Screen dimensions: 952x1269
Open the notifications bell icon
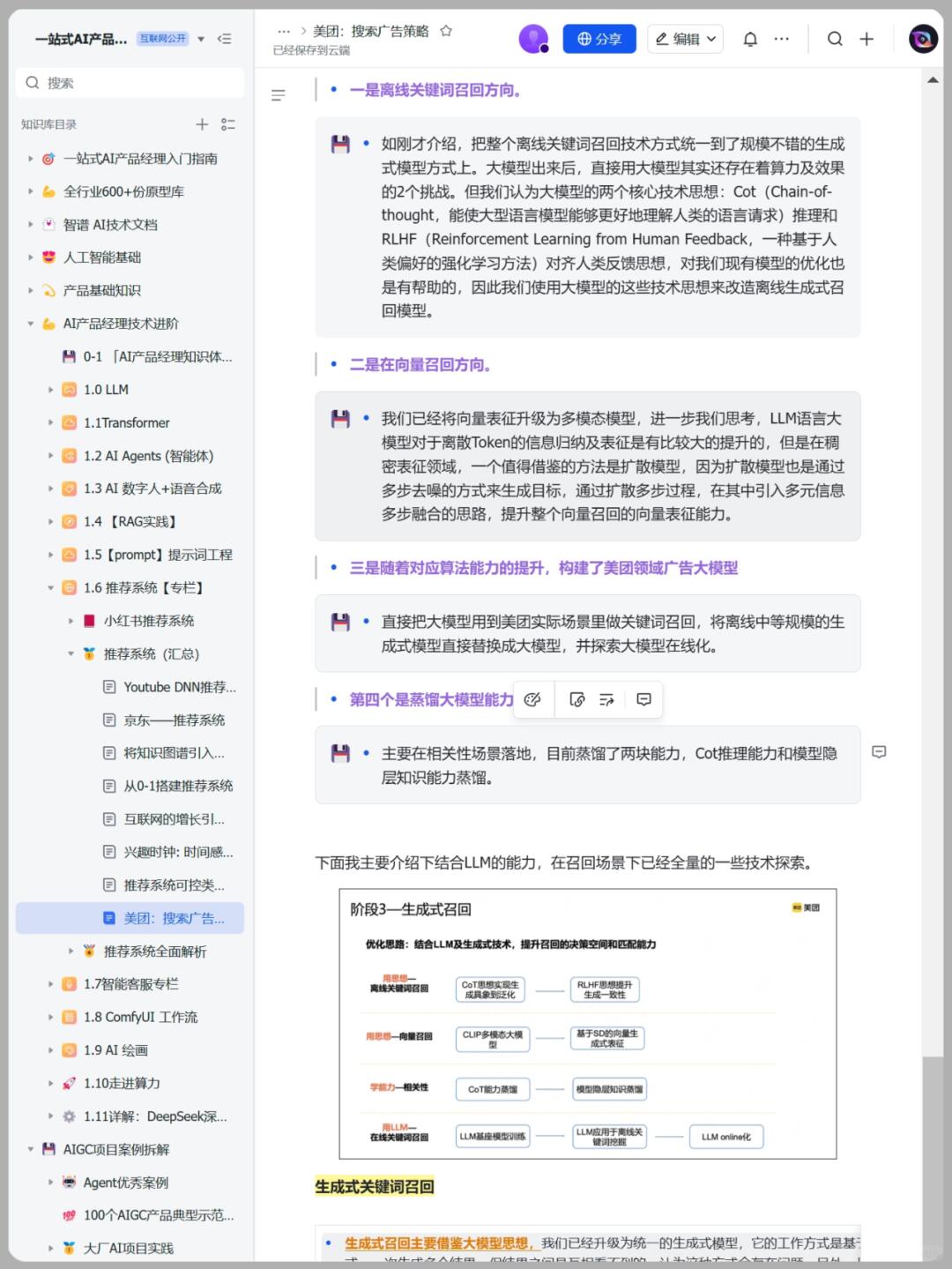pos(750,39)
